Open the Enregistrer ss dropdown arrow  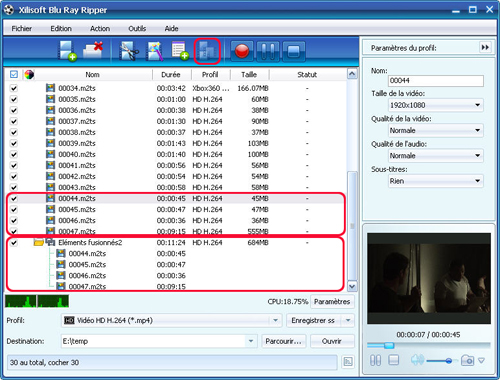click(x=348, y=320)
